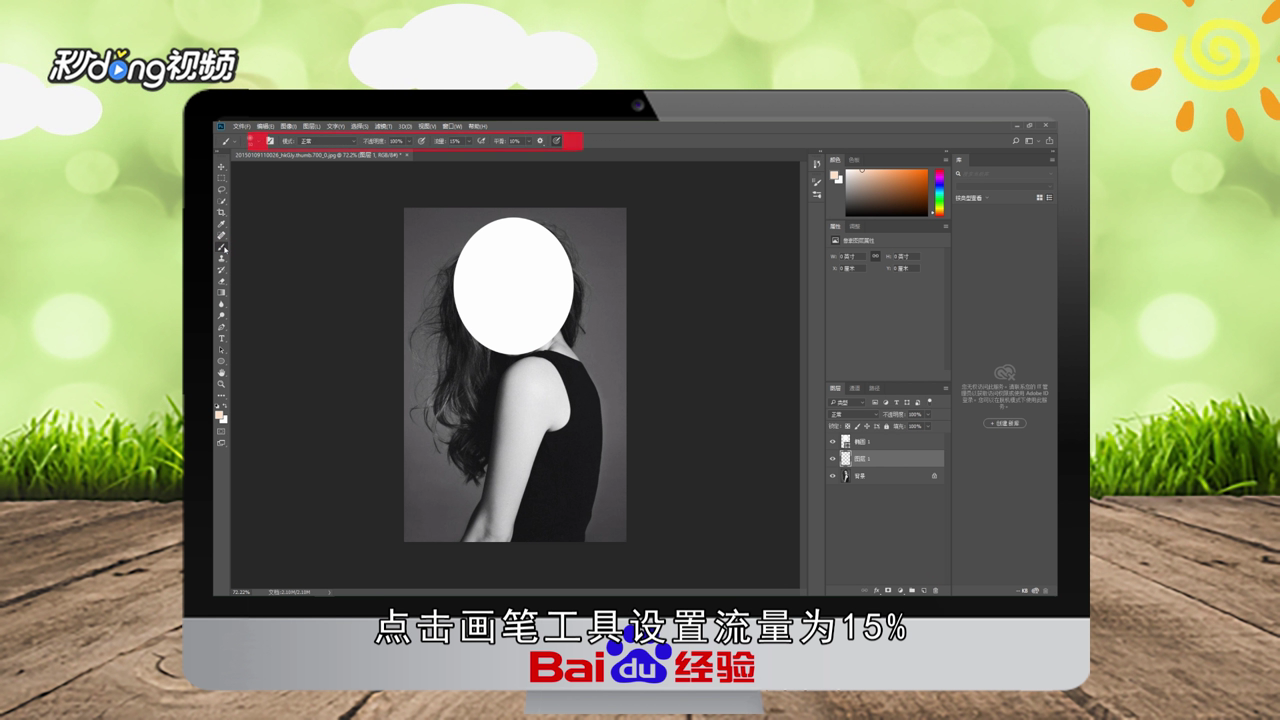Open the flow 15% dropdown arrow
The width and height of the screenshot is (1280, 720).
(x=470, y=141)
